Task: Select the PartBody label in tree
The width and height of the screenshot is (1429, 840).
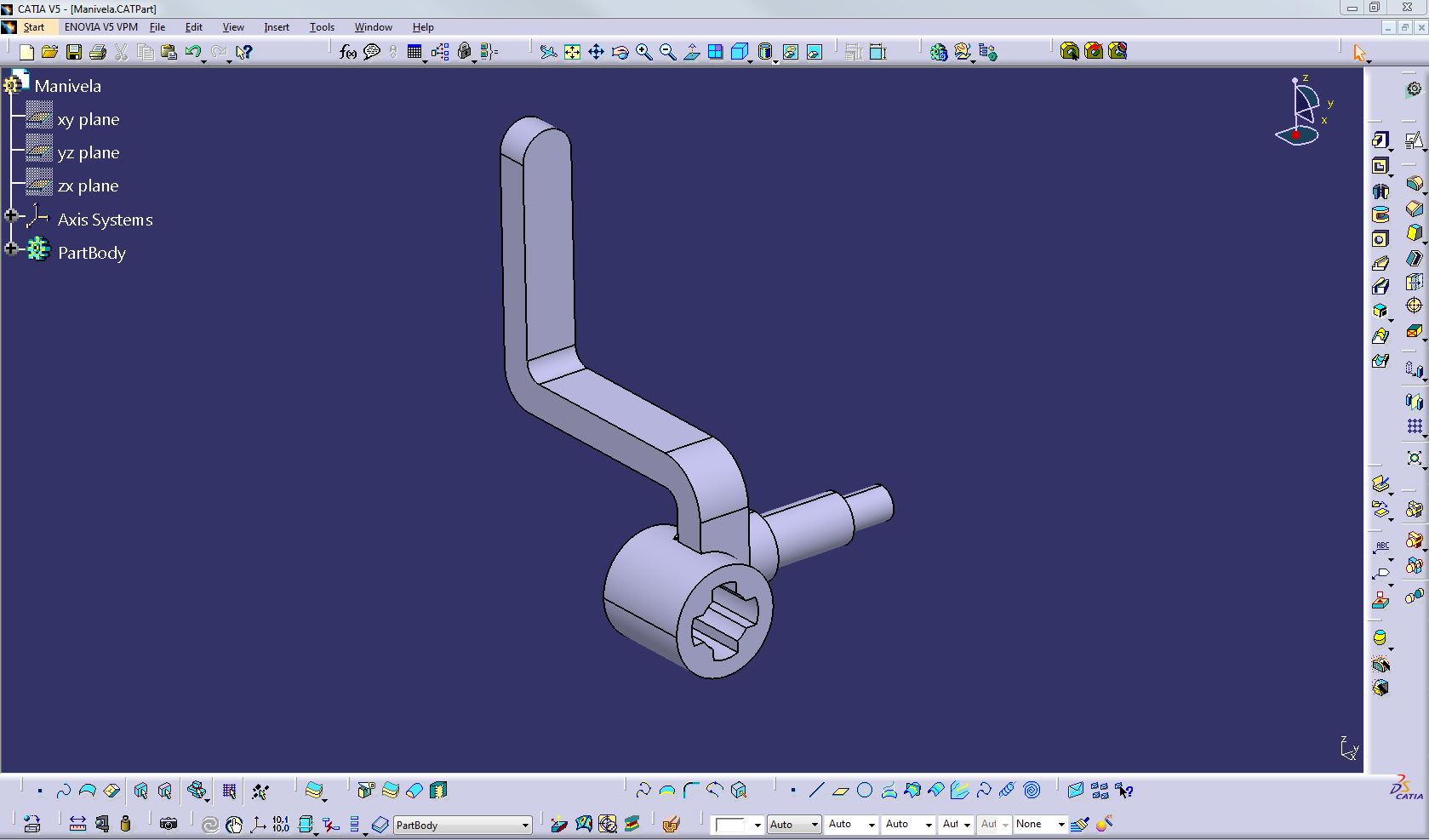Action: coord(92,253)
